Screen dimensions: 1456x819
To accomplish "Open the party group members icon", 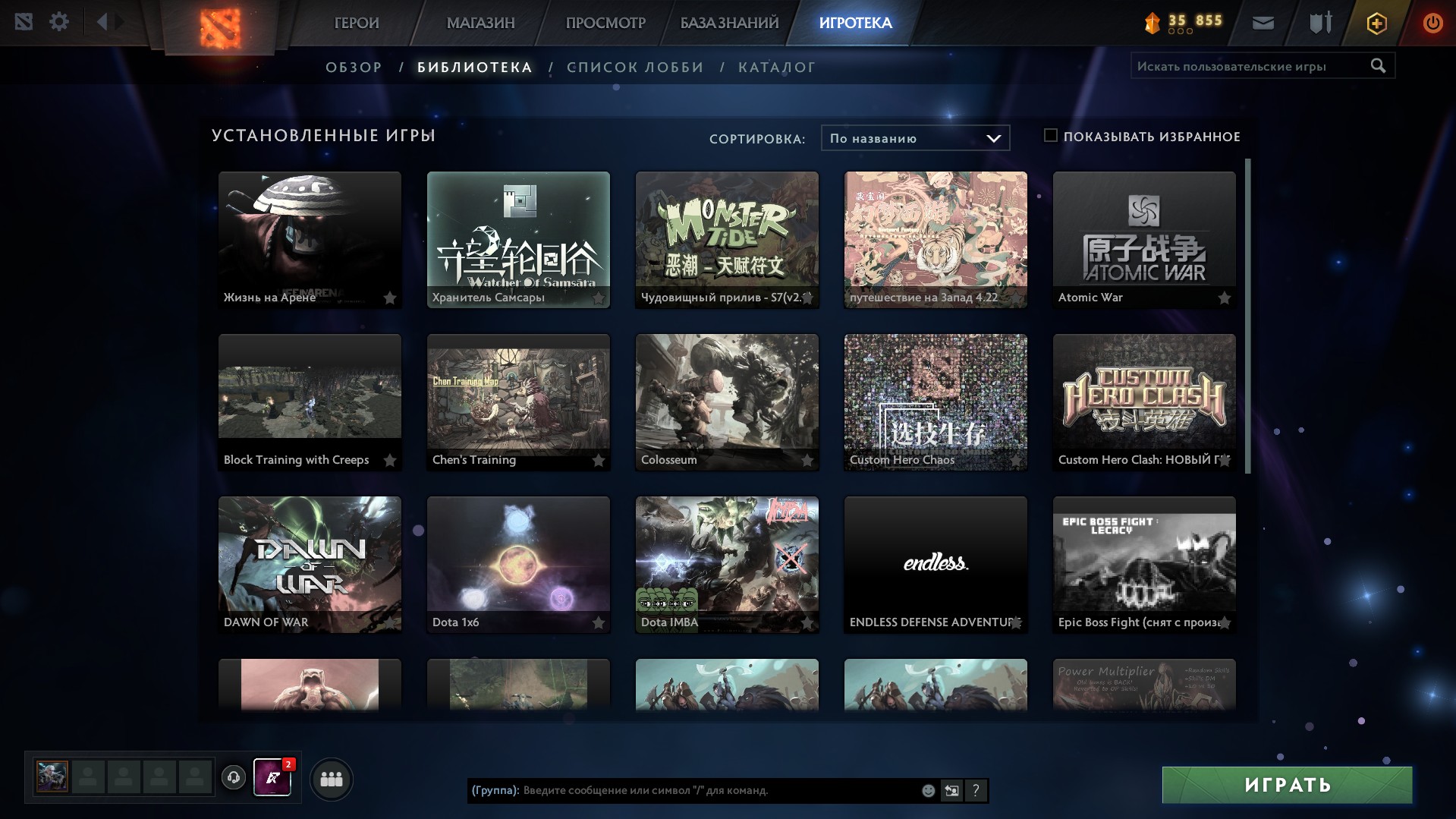I will (x=332, y=779).
